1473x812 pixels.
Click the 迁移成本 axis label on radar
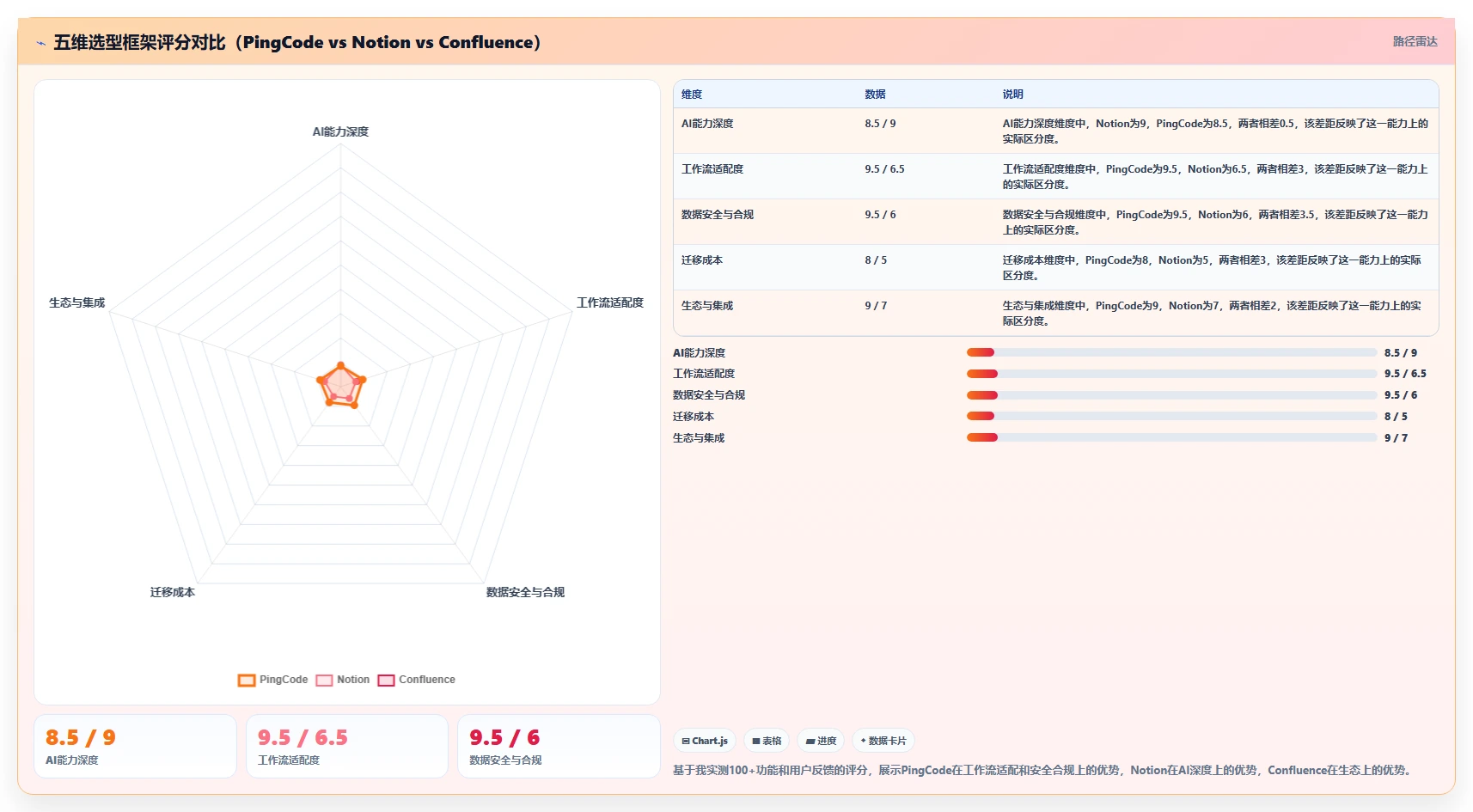coord(172,592)
